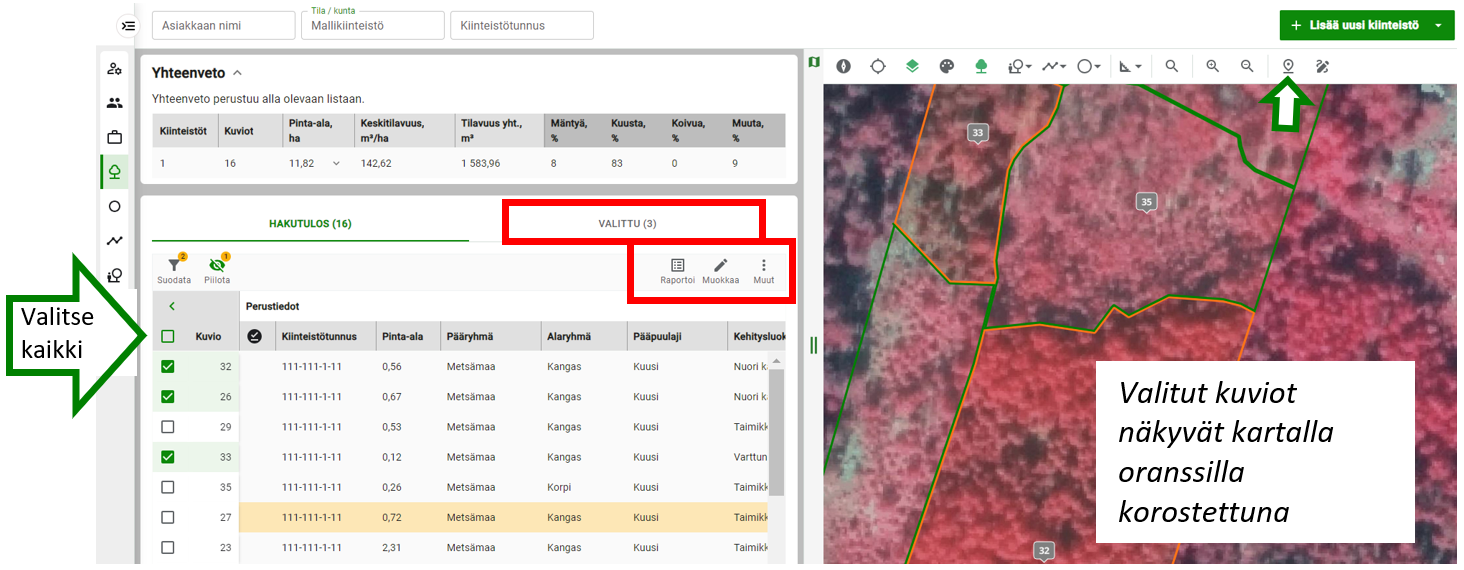
Task: Open the Pinta-ala 11,82 dropdown
Action: point(336,163)
